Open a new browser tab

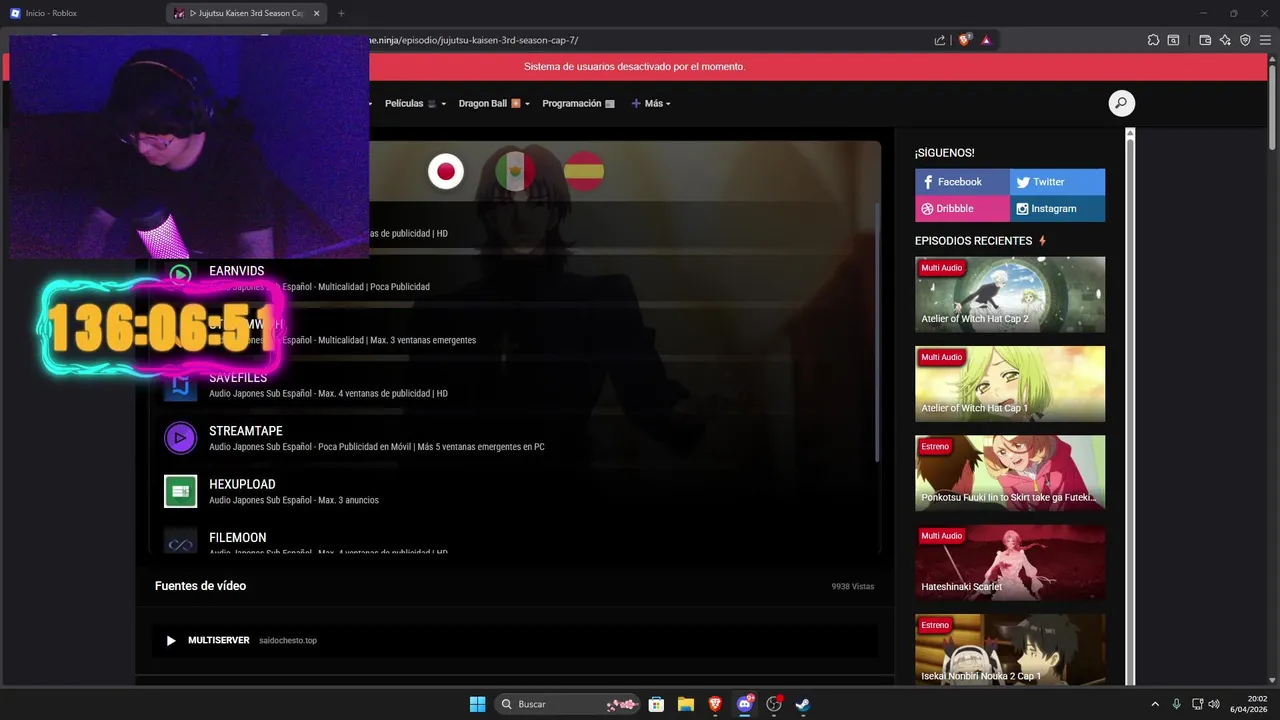click(x=341, y=13)
